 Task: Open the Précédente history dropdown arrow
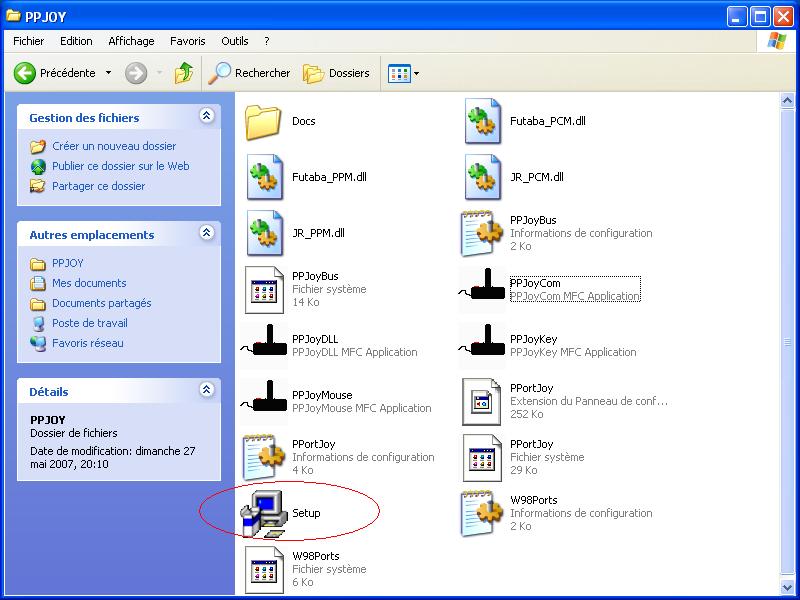pyautogui.click(x=108, y=73)
